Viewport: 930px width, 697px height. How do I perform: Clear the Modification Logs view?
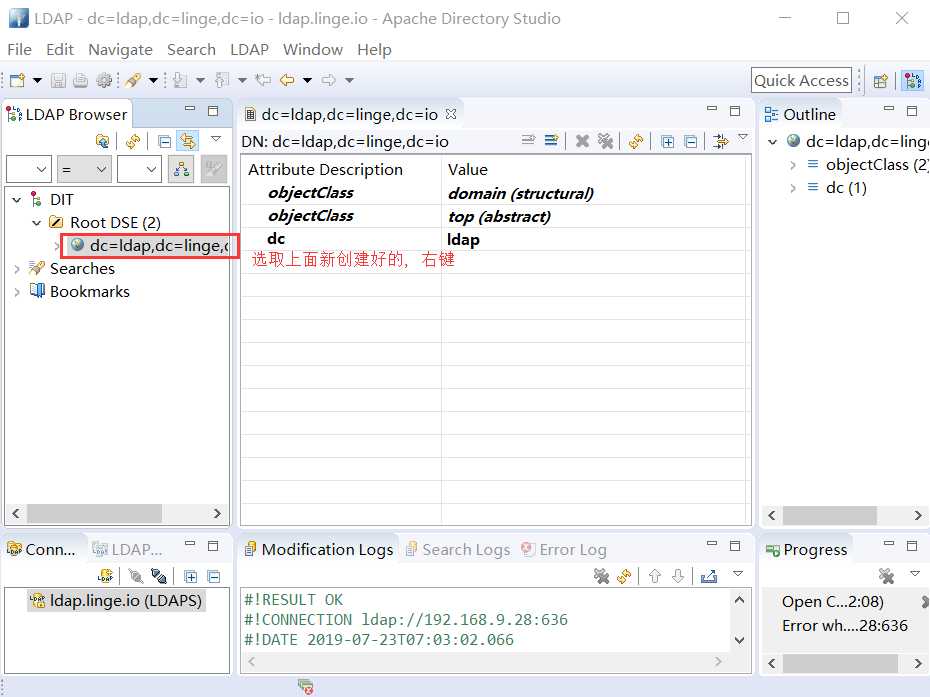(601, 575)
